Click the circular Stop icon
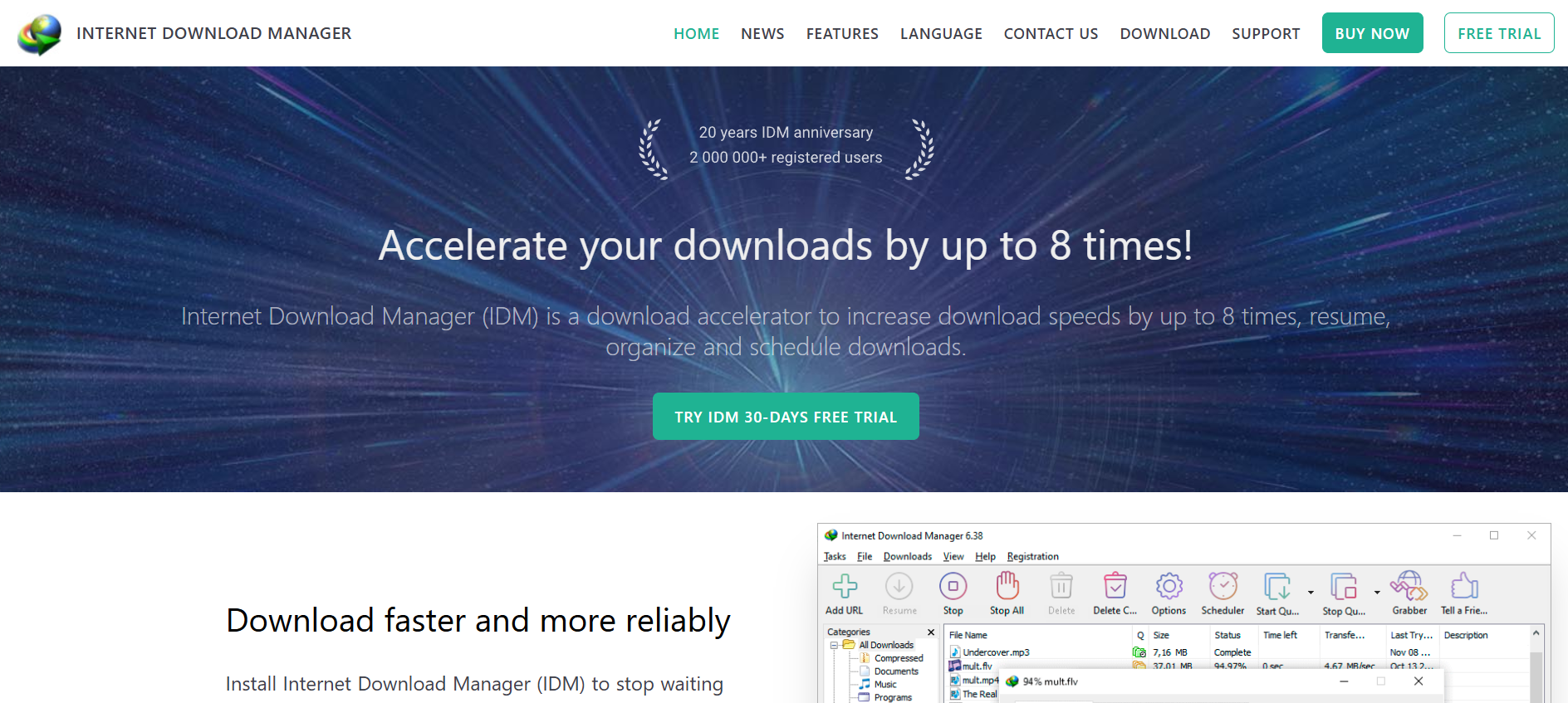The width and height of the screenshot is (1568, 703). [x=953, y=587]
